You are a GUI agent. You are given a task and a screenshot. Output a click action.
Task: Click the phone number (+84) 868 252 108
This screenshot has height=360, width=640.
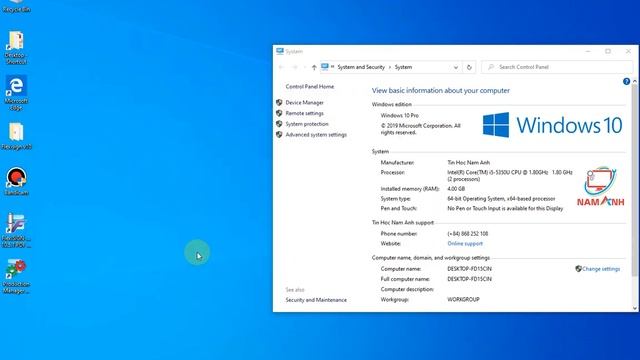[x=467, y=233]
